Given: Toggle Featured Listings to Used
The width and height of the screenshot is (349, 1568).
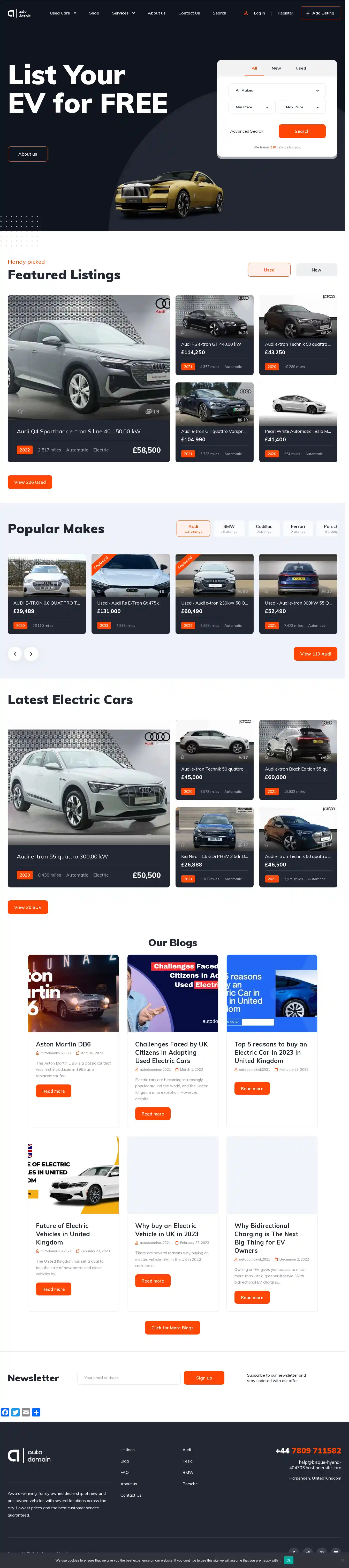Looking at the screenshot, I should point(269,270).
